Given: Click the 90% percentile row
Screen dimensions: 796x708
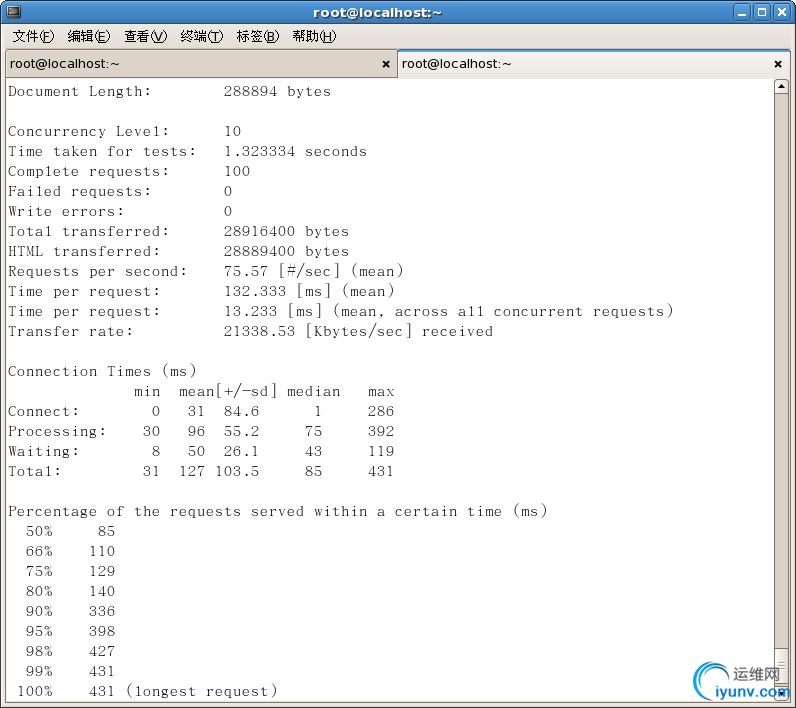Looking at the screenshot, I should (71, 611).
